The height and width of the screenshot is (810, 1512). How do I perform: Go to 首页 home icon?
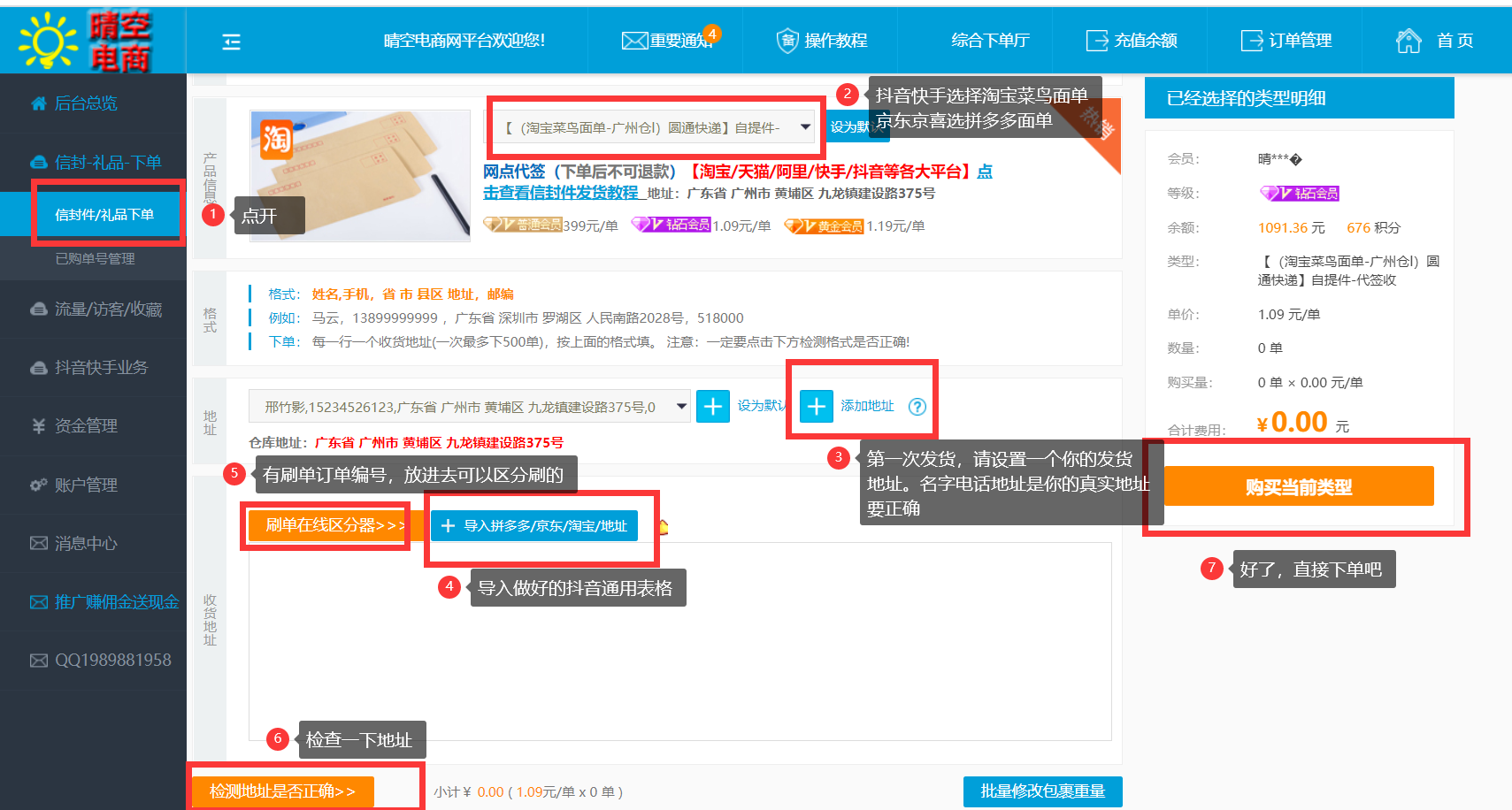point(1408,41)
